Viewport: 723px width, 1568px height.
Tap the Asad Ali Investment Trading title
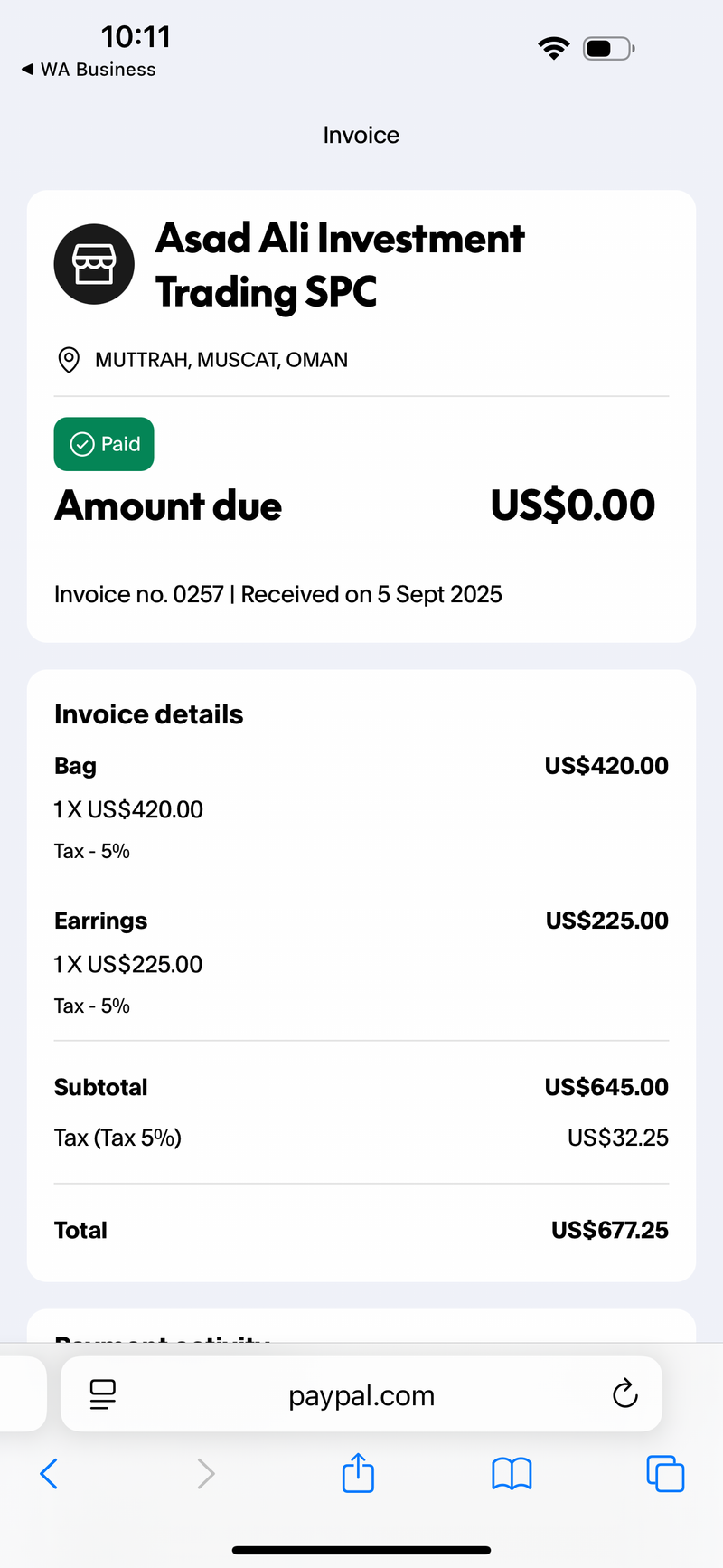(340, 266)
